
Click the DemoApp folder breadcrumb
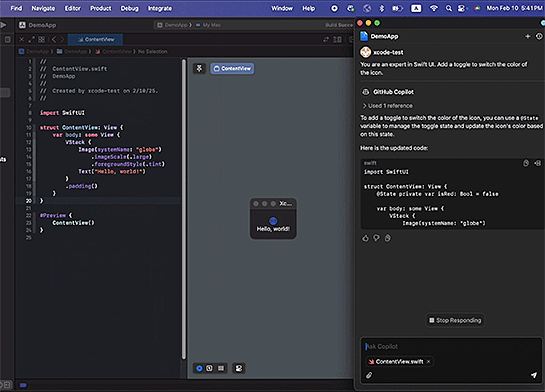click(72, 51)
